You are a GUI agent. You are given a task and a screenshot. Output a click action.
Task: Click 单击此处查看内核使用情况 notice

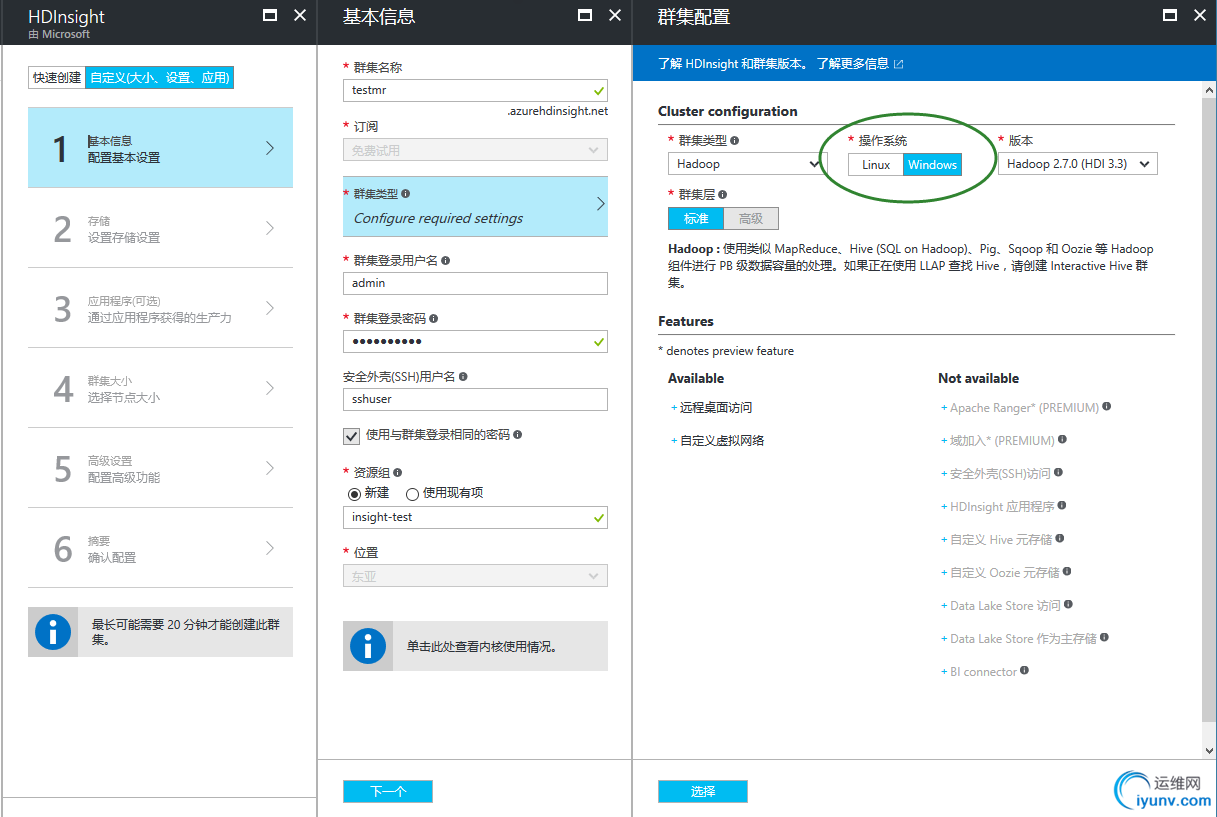pos(475,646)
